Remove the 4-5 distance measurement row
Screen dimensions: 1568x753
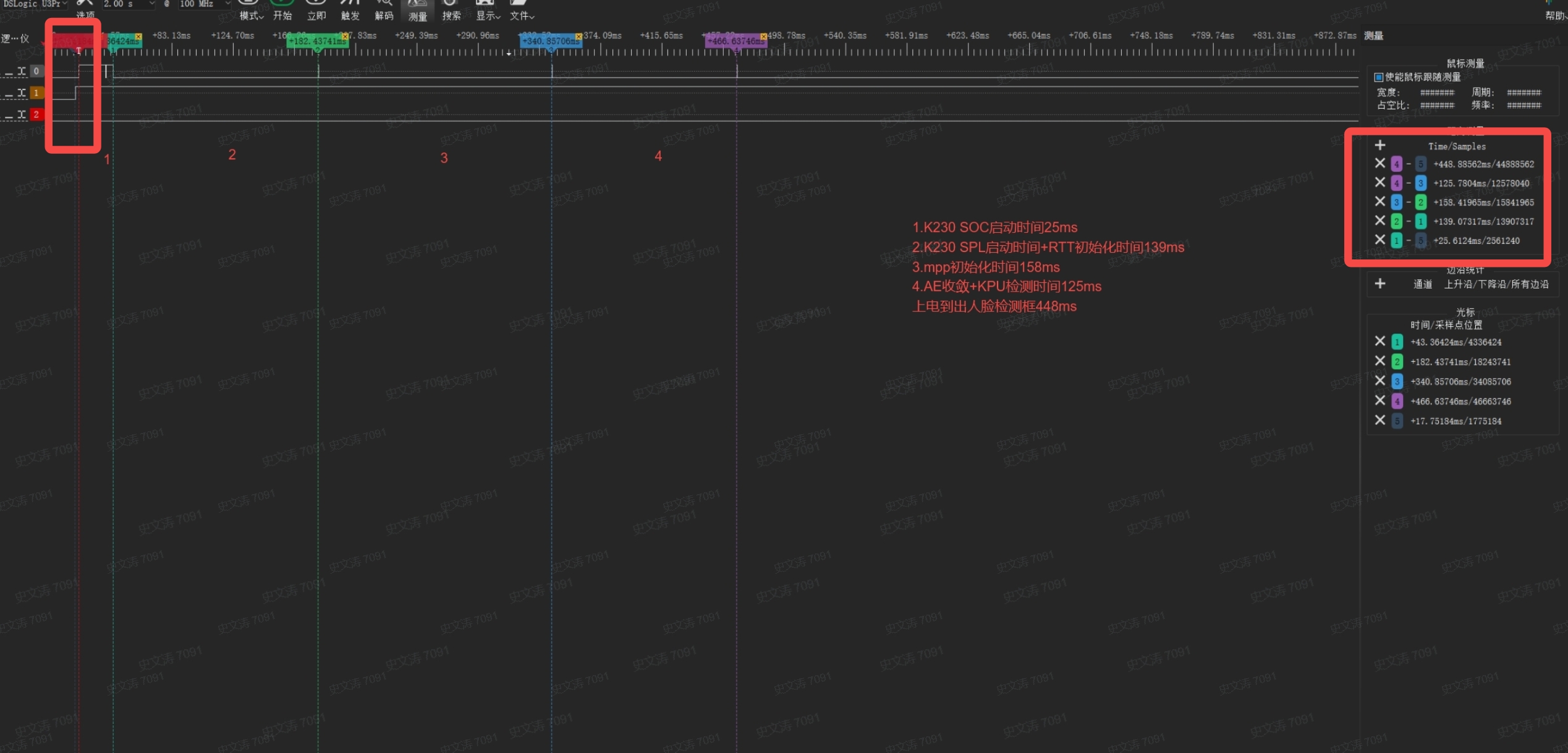pyautogui.click(x=1379, y=164)
